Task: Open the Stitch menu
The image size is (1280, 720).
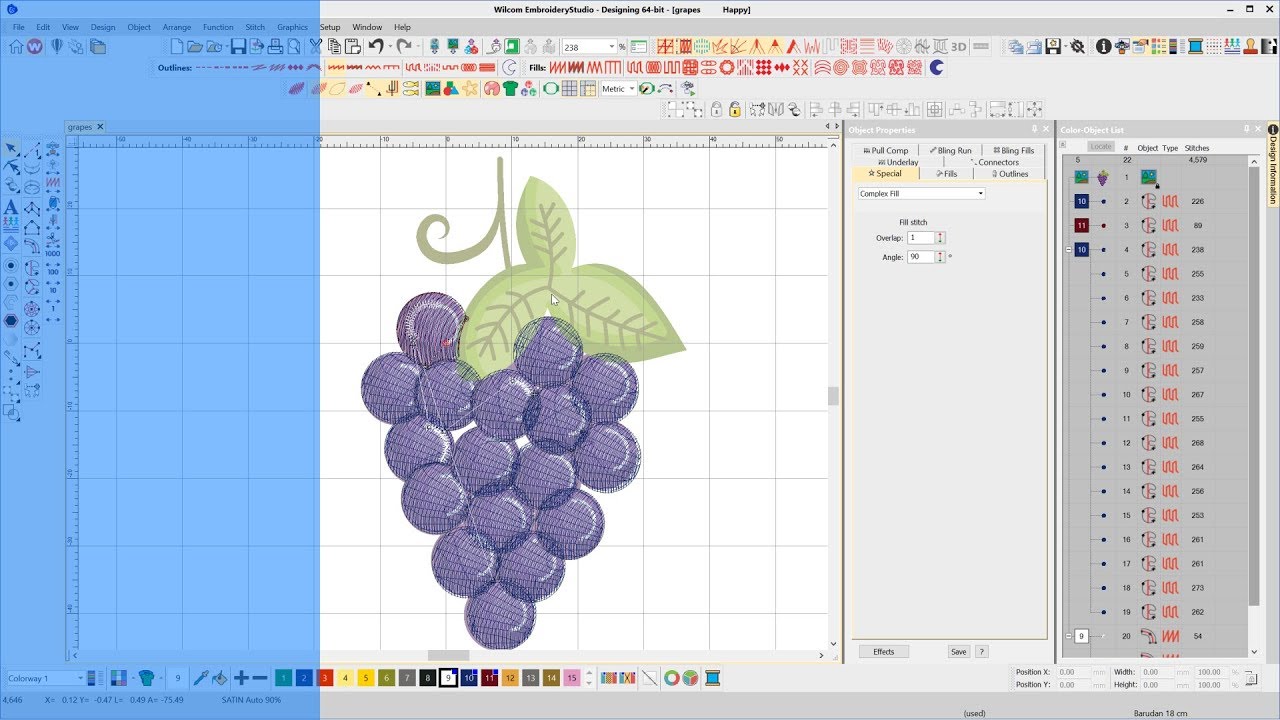Action: (x=255, y=27)
